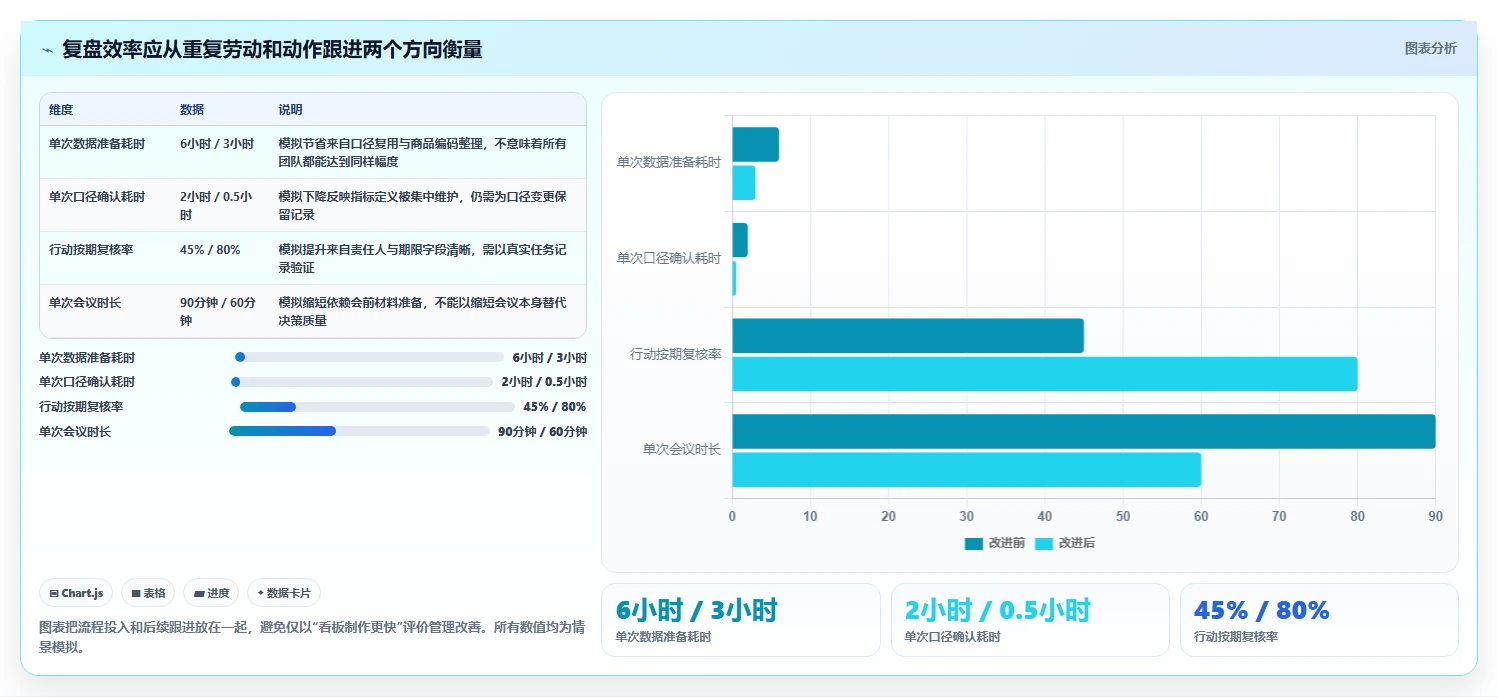This screenshot has width=1498, height=697.
Task: Click the x-axis tick value 90
Action: [x=1435, y=517]
